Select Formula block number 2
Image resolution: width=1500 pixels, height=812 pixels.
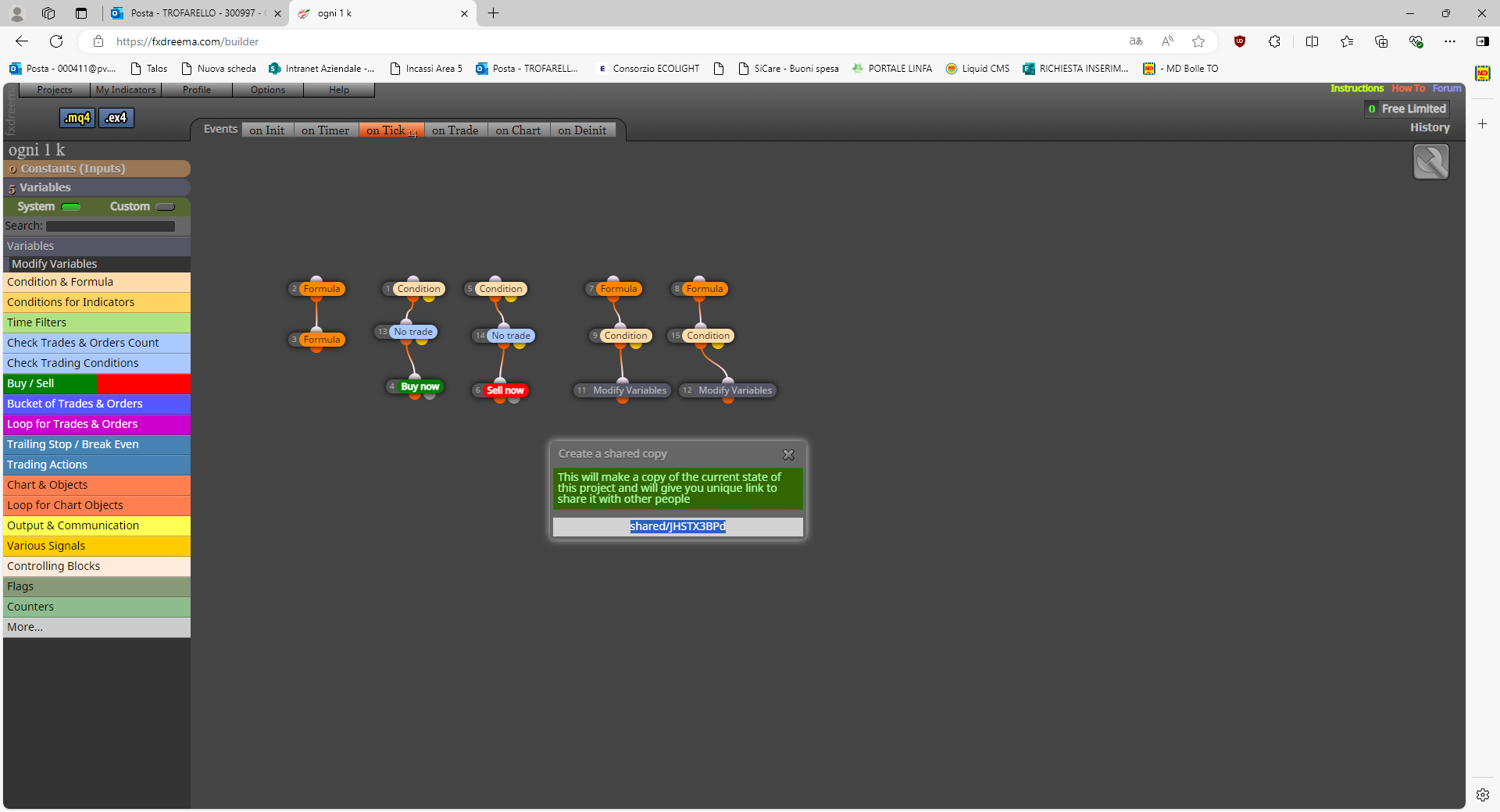point(322,289)
